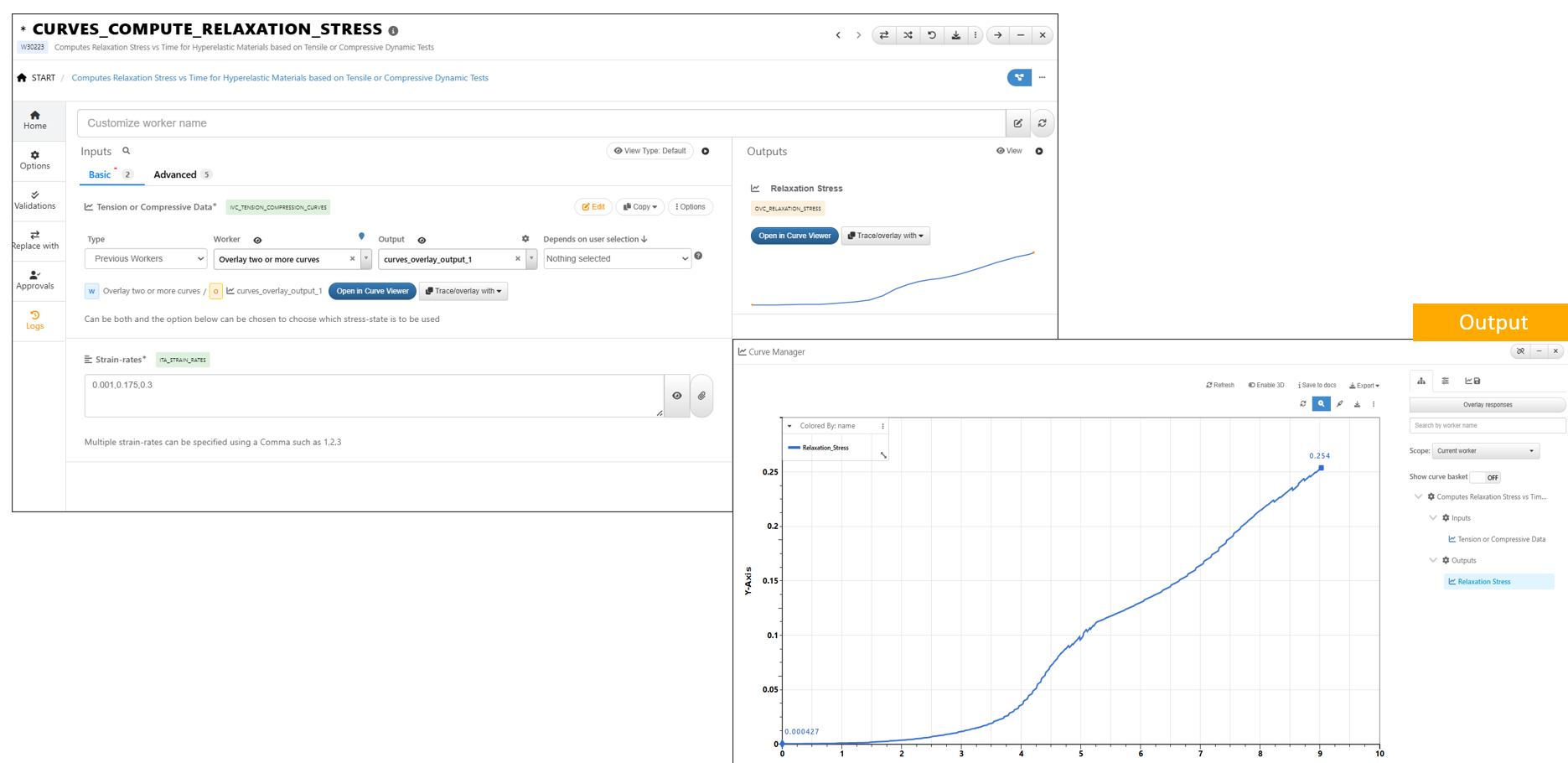Screen dimensions: 1568x763
Task: Select the zoom magnifier tool above chart
Action: click(x=1322, y=404)
